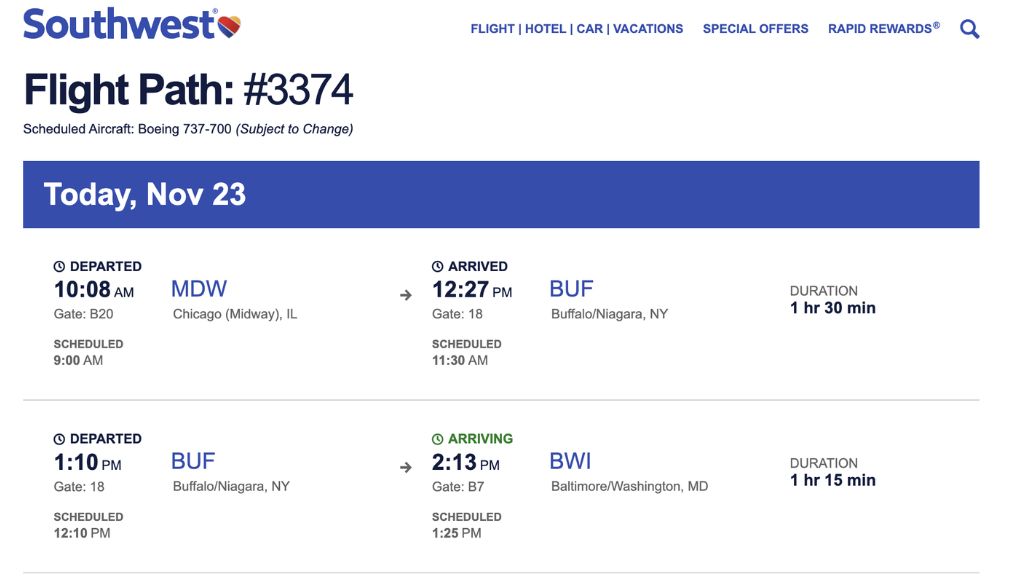Click the clock icon beside DEPARTED from BUF
The image size is (1024, 576).
pyautogui.click(x=61, y=438)
